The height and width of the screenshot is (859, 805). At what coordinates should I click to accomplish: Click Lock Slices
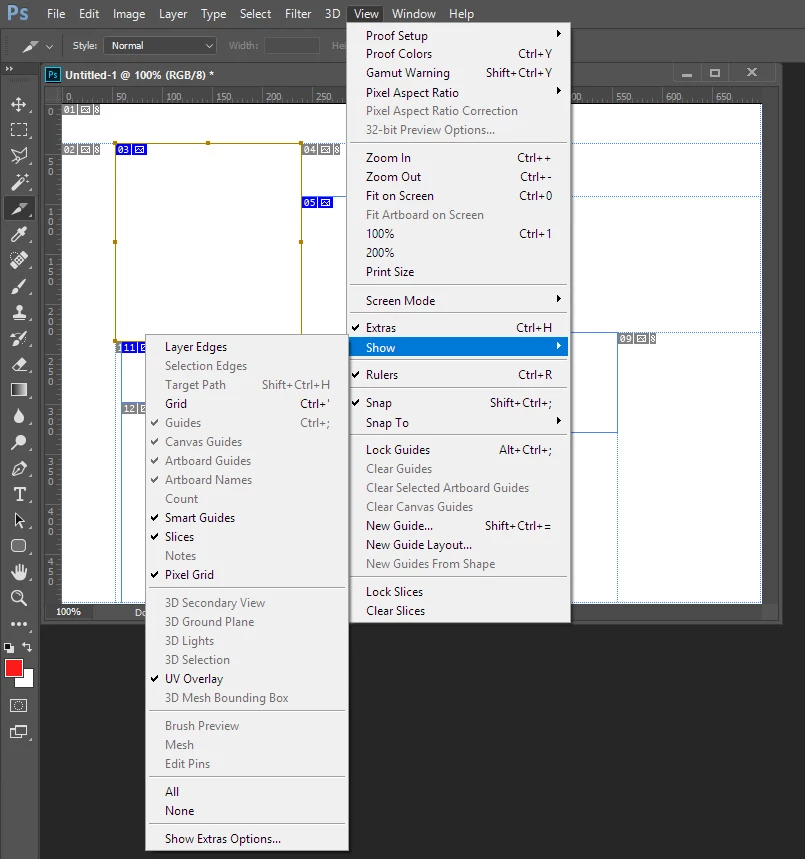[458, 592]
